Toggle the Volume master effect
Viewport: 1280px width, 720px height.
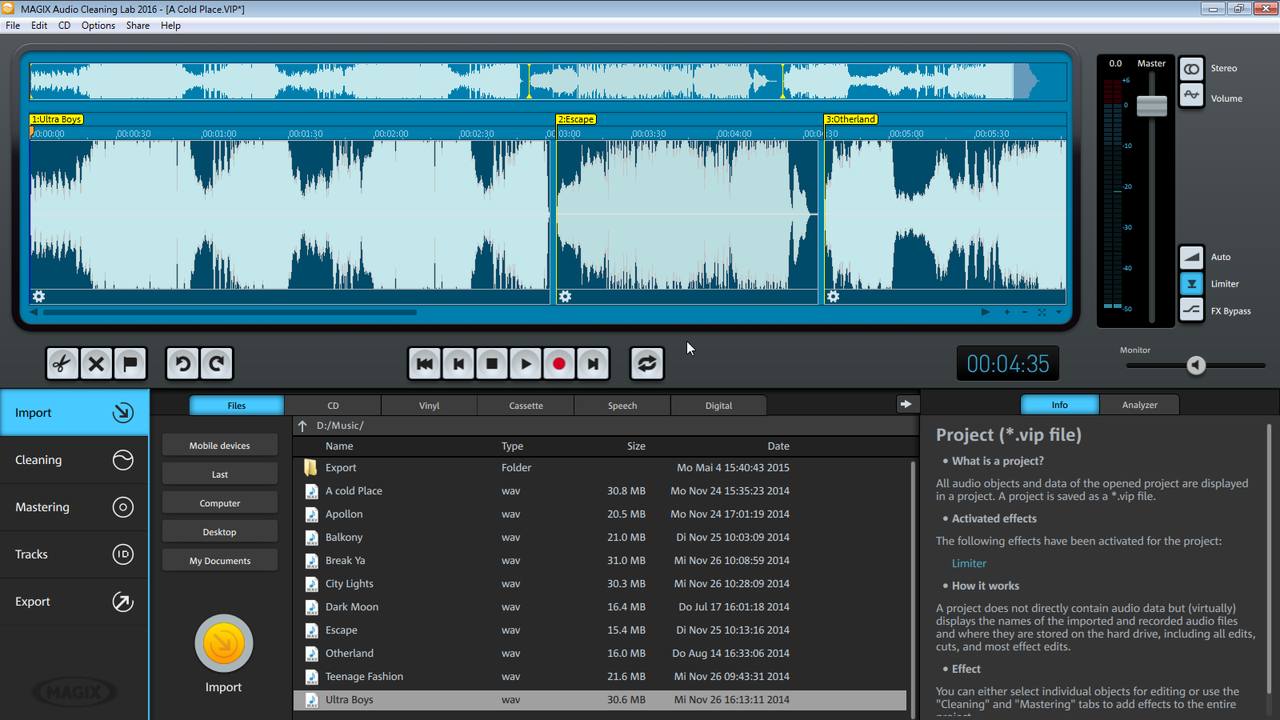click(x=1191, y=96)
